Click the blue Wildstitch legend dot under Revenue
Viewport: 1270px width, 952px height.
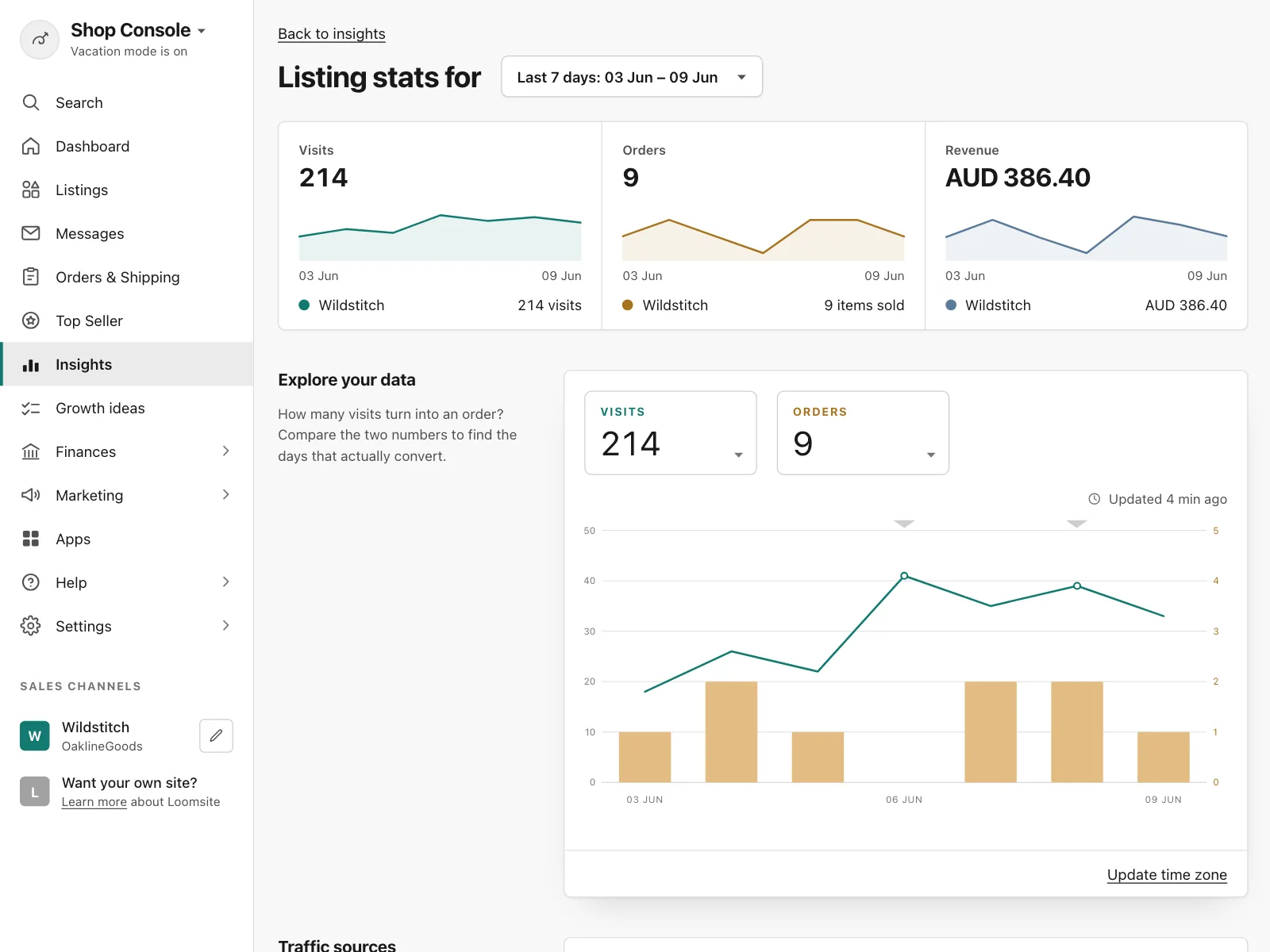tap(951, 305)
